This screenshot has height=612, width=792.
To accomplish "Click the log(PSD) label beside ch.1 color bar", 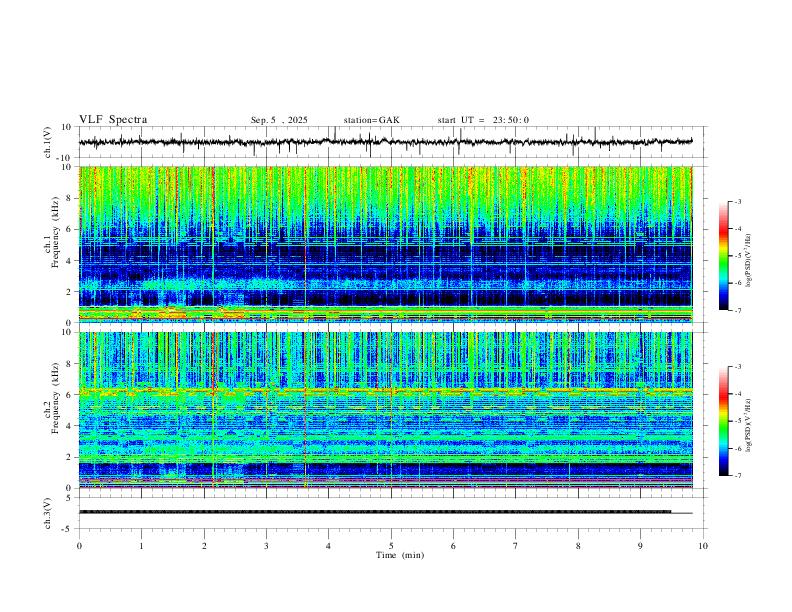I will 749,260.
